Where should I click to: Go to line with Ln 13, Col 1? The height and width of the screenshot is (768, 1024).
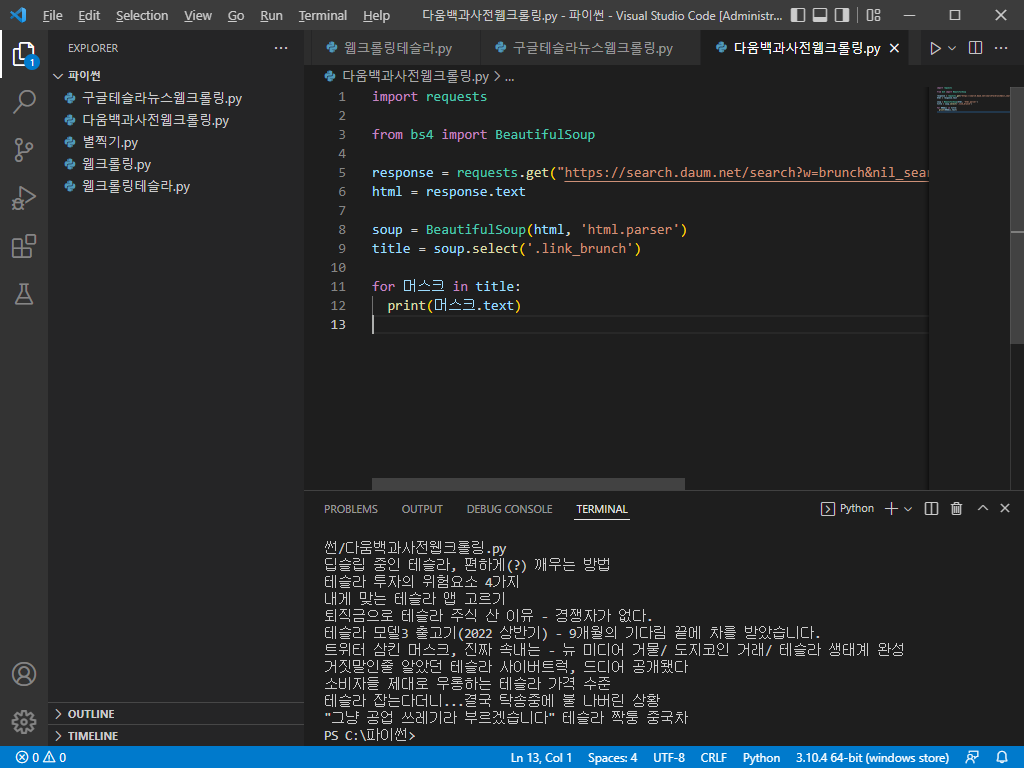tap(541, 758)
